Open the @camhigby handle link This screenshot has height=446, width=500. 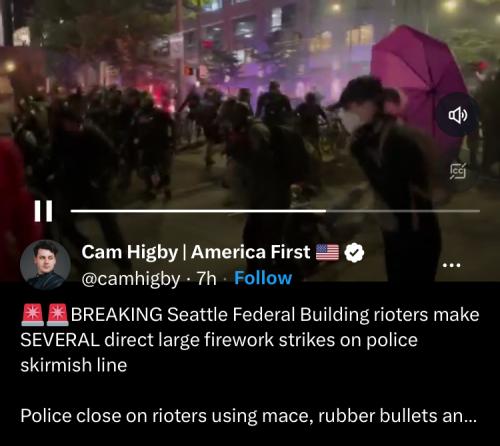pyautogui.click(x=131, y=279)
